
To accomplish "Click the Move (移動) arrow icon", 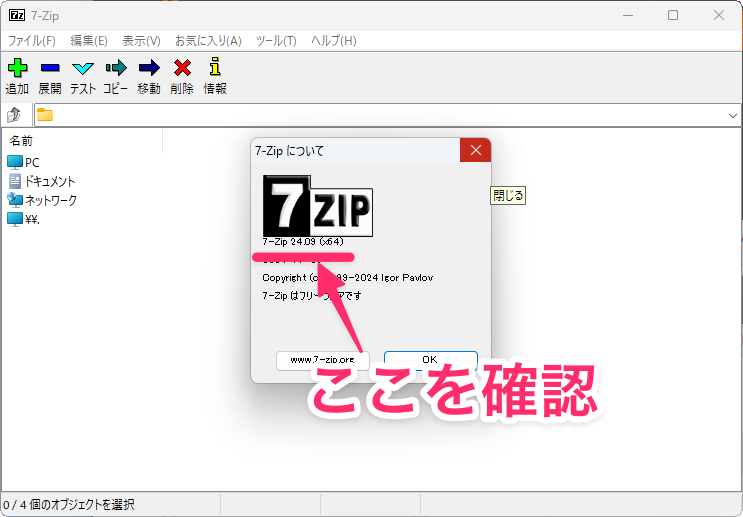I will click(x=149, y=69).
